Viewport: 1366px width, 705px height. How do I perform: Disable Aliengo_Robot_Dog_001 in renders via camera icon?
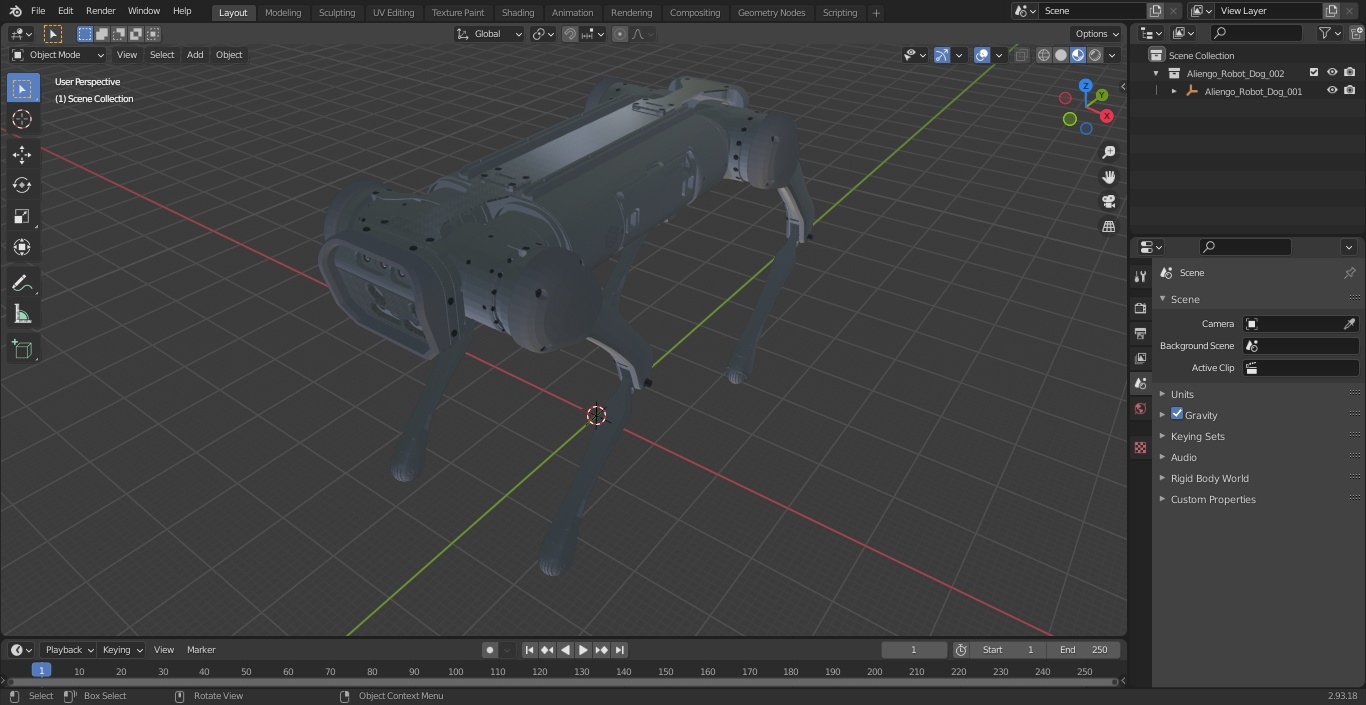[1350, 91]
